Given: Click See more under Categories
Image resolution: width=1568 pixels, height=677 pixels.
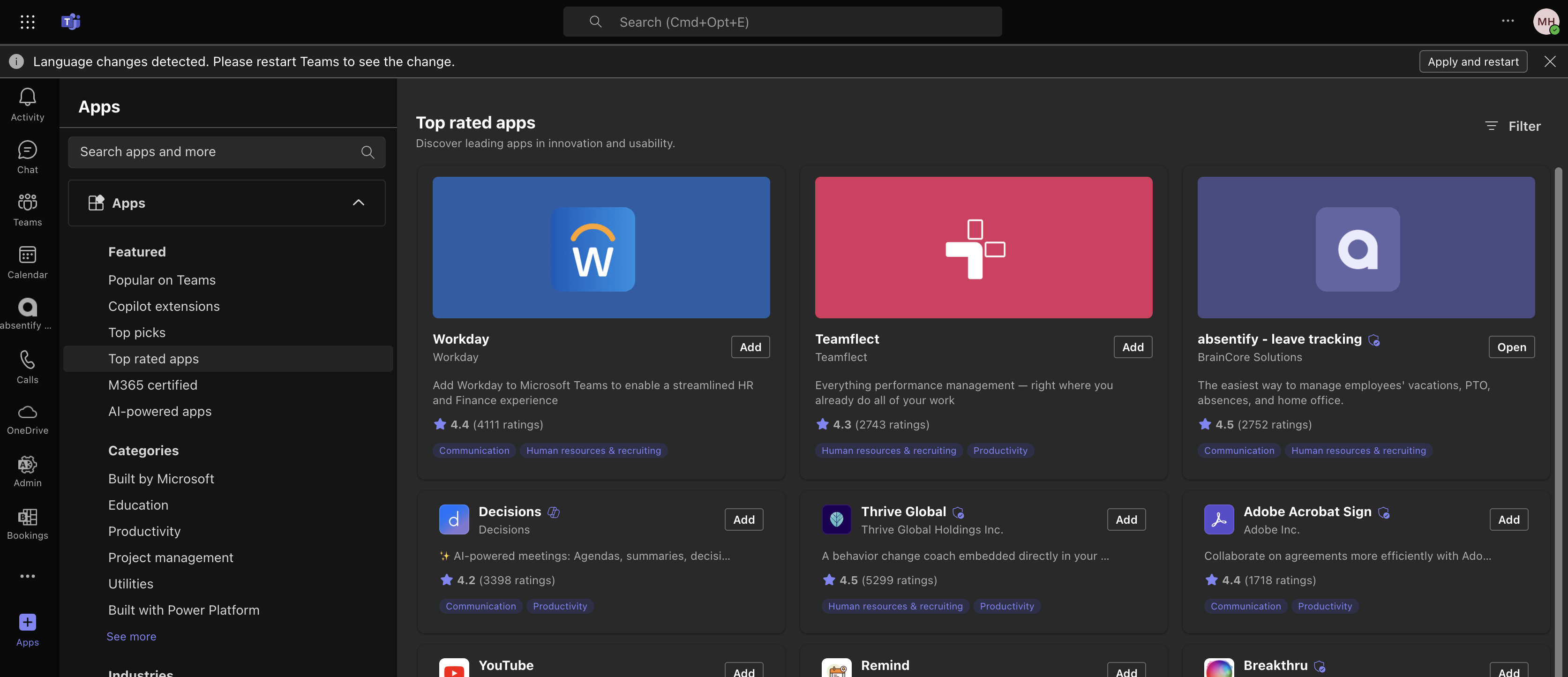Looking at the screenshot, I should [x=131, y=636].
